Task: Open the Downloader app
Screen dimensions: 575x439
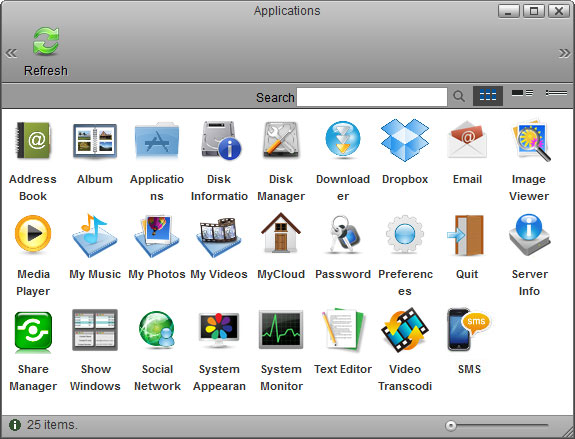Action: click(343, 140)
